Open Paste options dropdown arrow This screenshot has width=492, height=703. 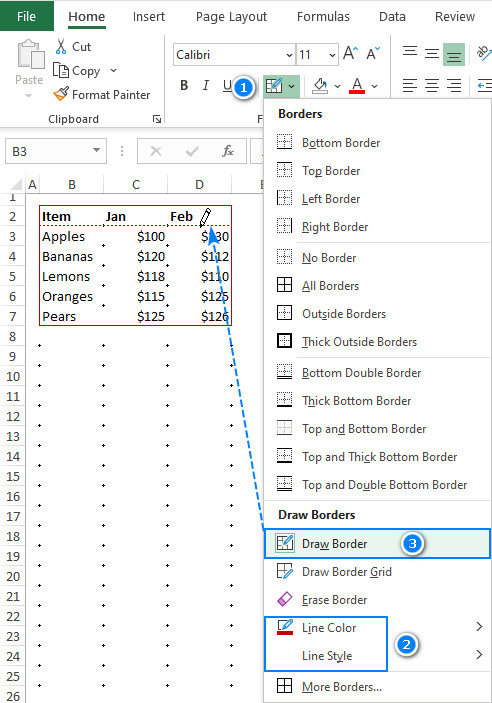tap(29, 95)
